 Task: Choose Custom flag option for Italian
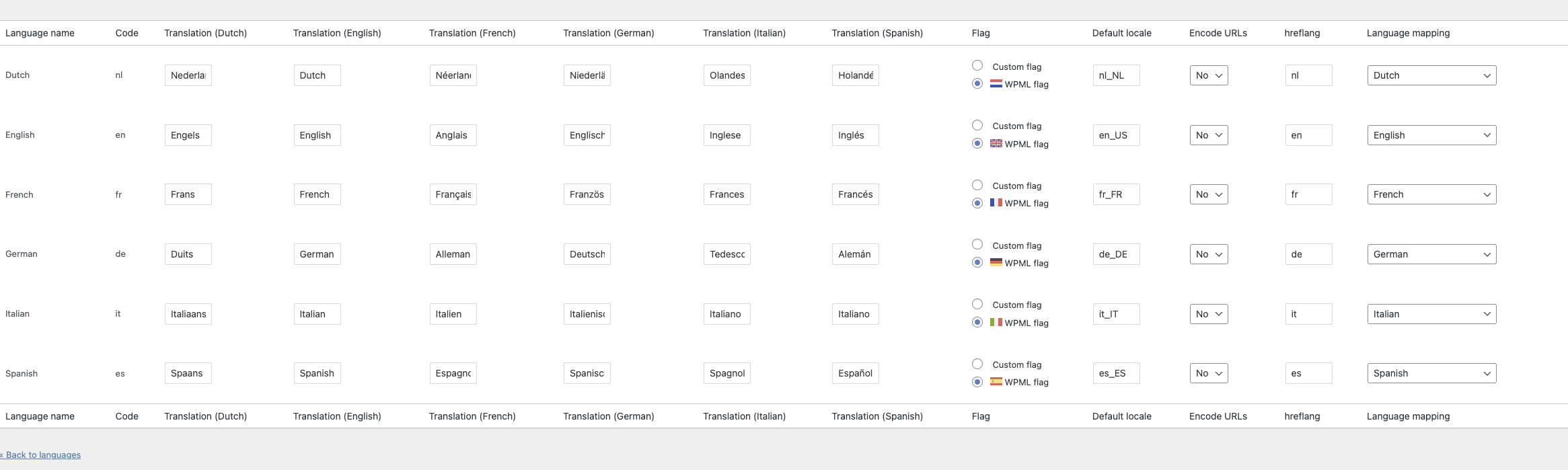click(977, 304)
